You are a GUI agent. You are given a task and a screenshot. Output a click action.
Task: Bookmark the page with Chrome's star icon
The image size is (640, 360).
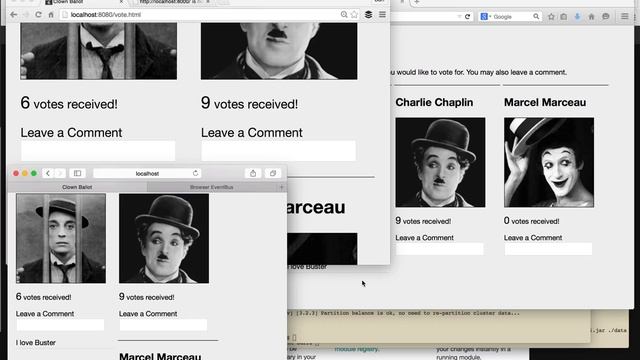pyautogui.click(x=354, y=15)
